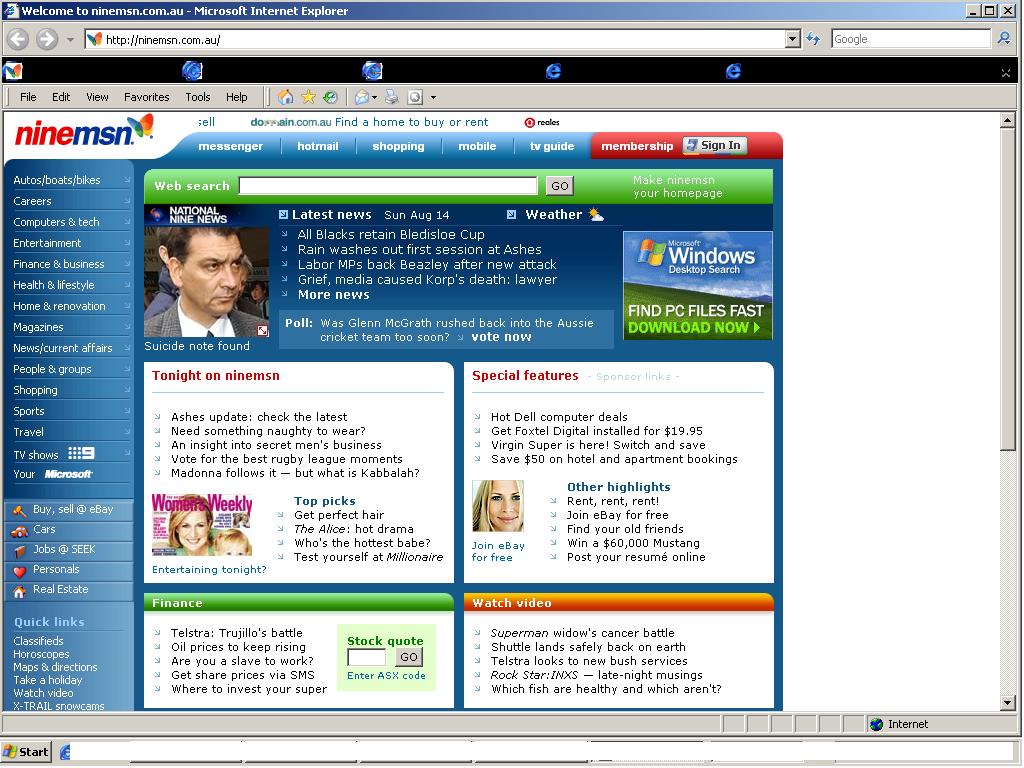Click the TV shows Nine channel logo
The width and height of the screenshot is (1024, 768).
click(x=82, y=453)
